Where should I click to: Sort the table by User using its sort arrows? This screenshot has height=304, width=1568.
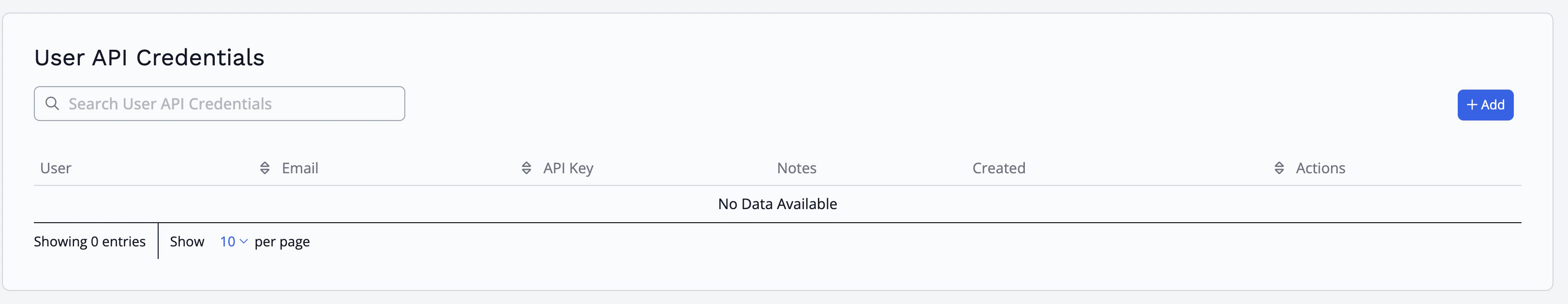265,168
